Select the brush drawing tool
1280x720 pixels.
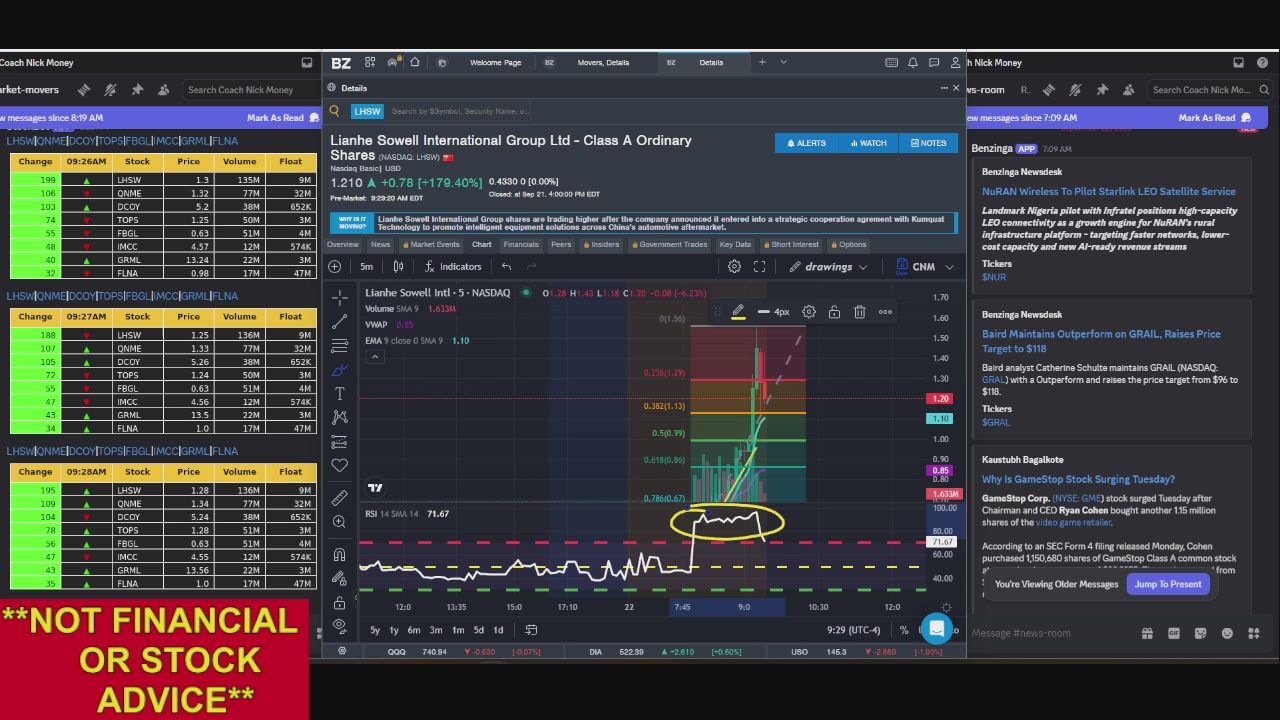coord(340,370)
